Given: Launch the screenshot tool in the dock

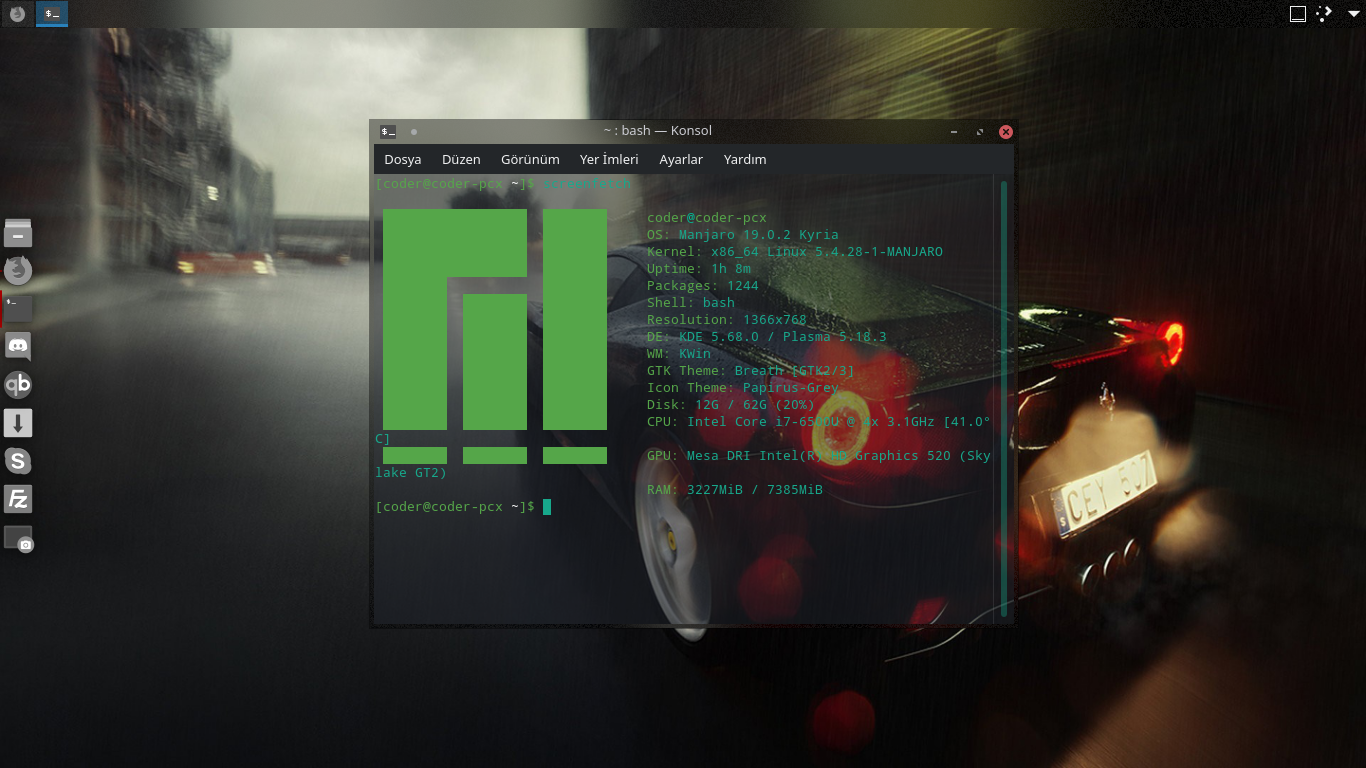Looking at the screenshot, I should pyautogui.click(x=18, y=539).
